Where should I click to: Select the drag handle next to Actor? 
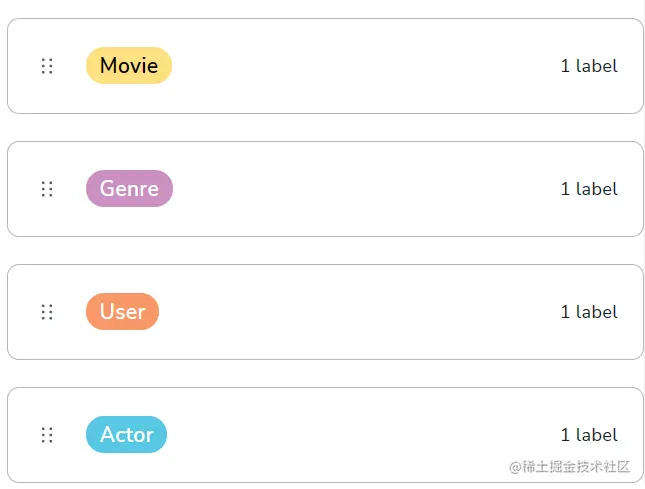point(47,435)
